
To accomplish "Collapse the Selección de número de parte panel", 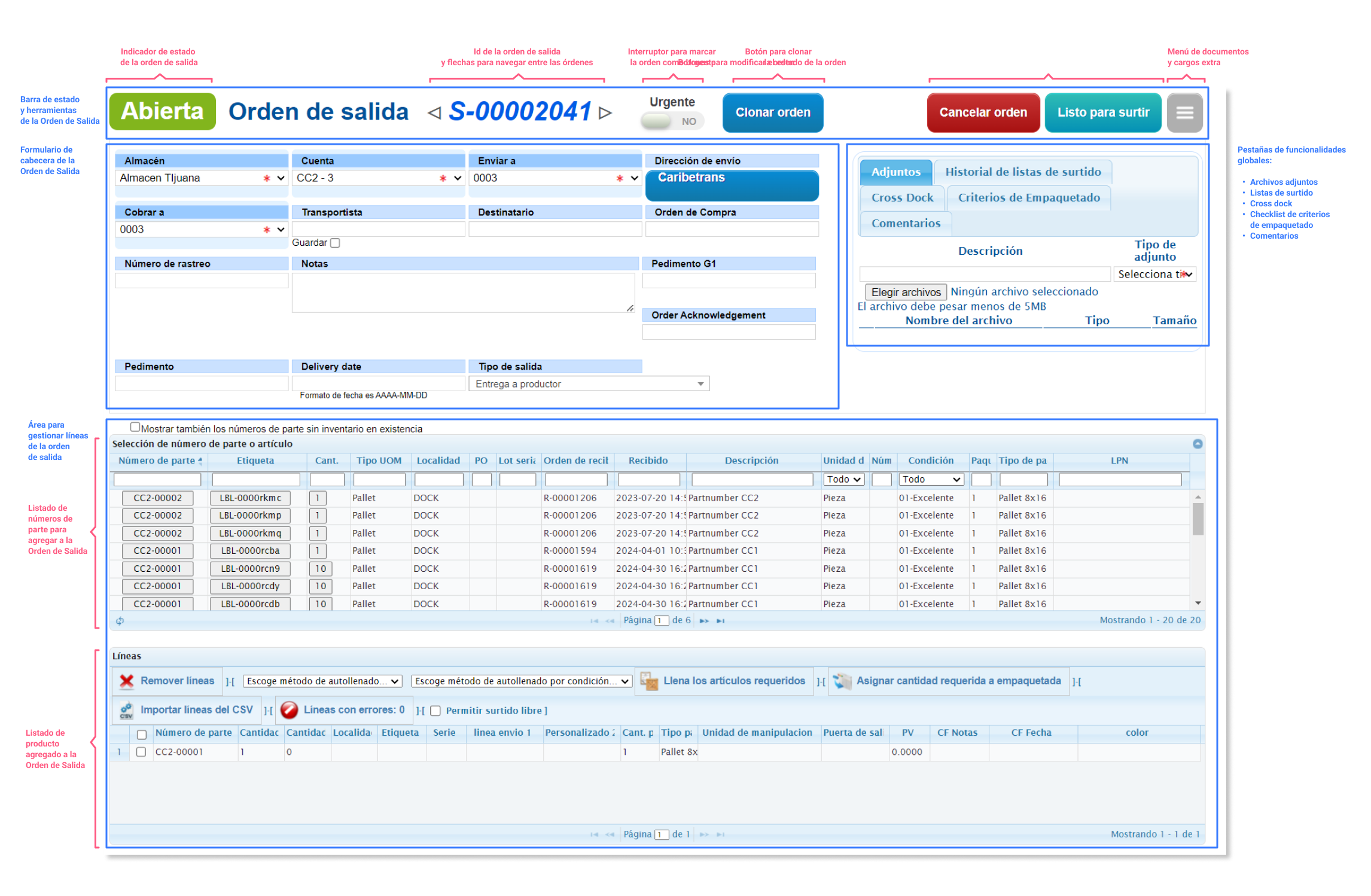I will (1198, 444).
